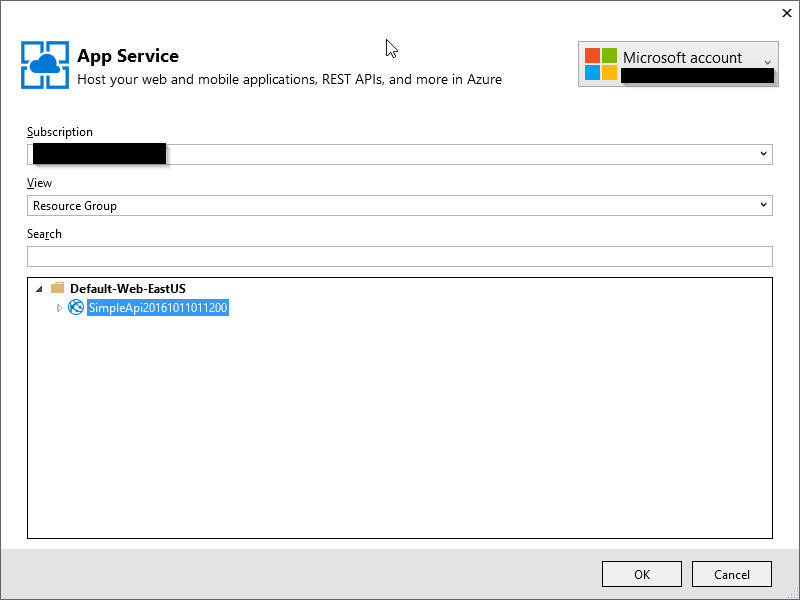
Task: Open the Subscription dropdown
Action: pos(399,154)
